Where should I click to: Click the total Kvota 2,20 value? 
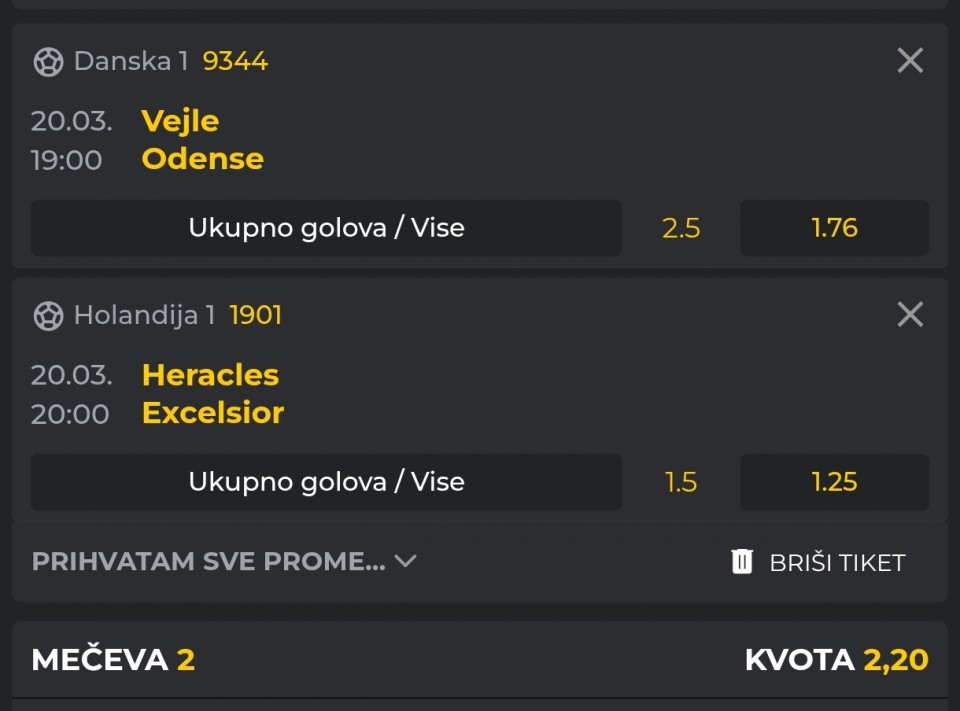pos(895,660)
